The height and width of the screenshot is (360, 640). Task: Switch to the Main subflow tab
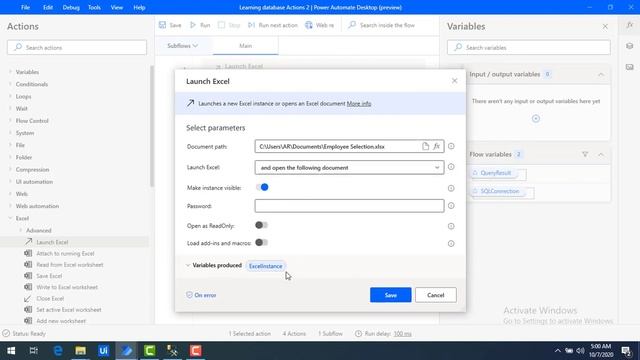pyautogui.click(x=245, y=46)
